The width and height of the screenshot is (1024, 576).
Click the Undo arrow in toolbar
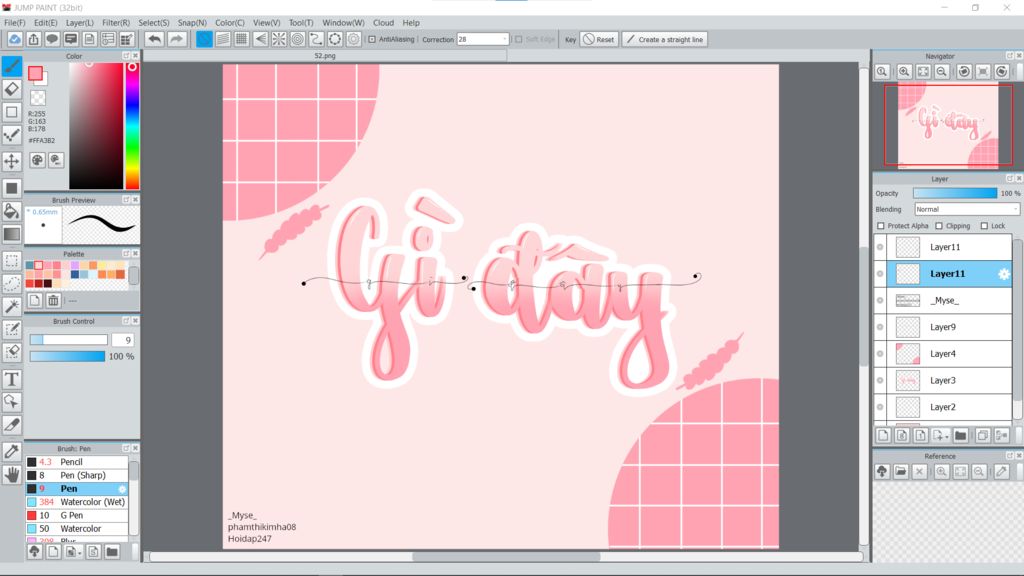[x=154, y=39]
